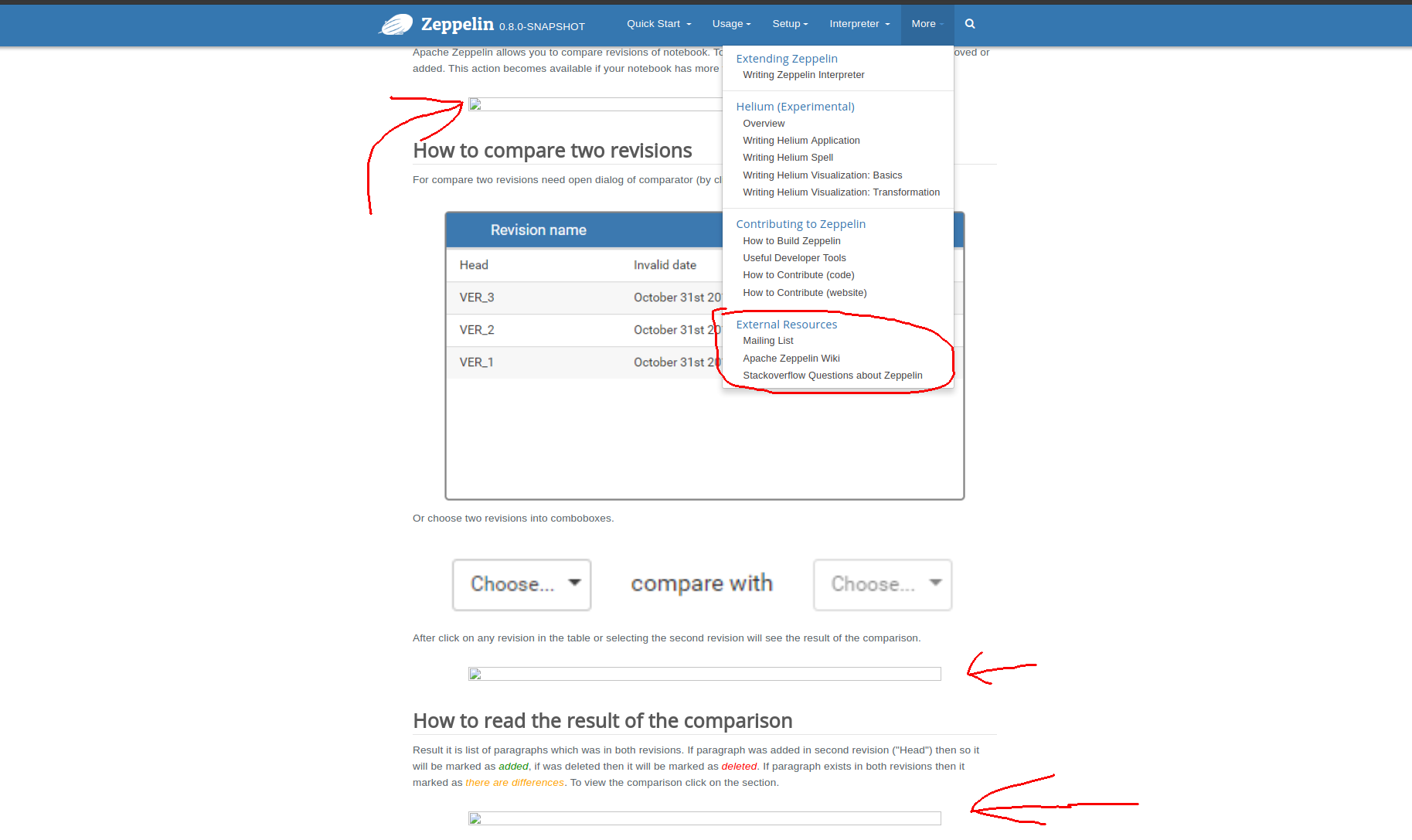Click the Contributing to Zeppelin header

[801, 224]
